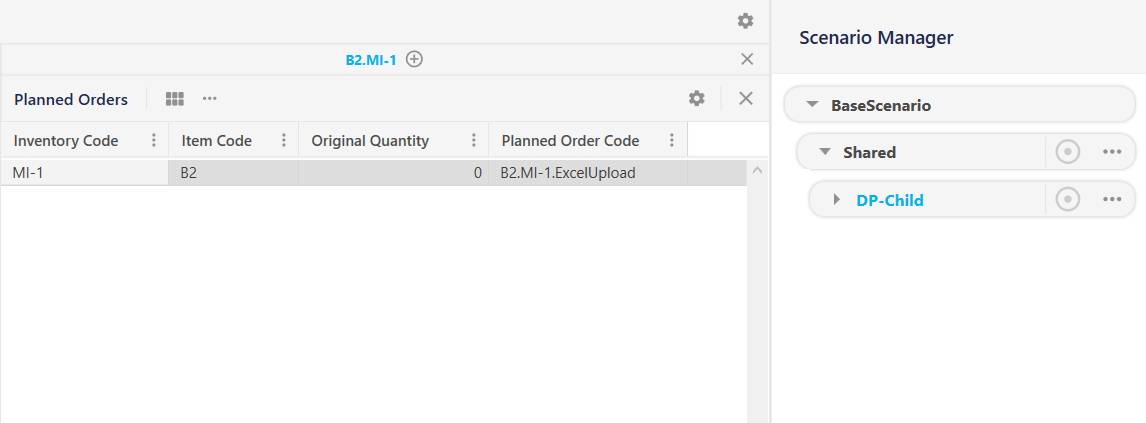Viewport: 1146px width, 423px height.
Task: Open Inventory Code column menu
Action: coord(154,141)
